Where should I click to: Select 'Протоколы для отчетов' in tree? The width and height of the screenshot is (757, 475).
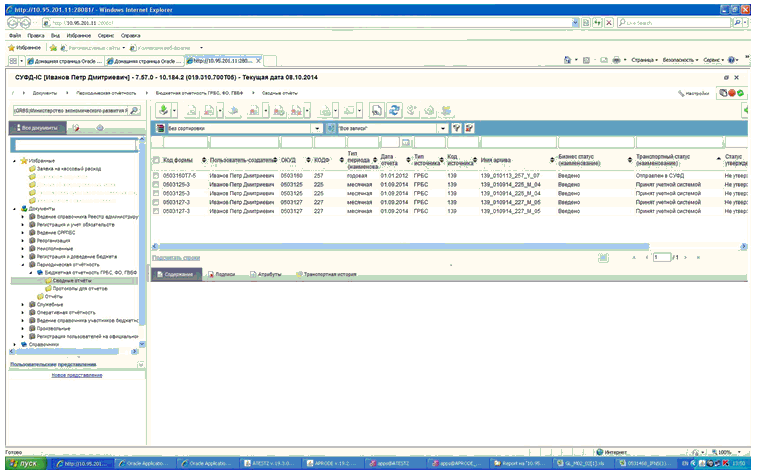click(x=80, y=289)
